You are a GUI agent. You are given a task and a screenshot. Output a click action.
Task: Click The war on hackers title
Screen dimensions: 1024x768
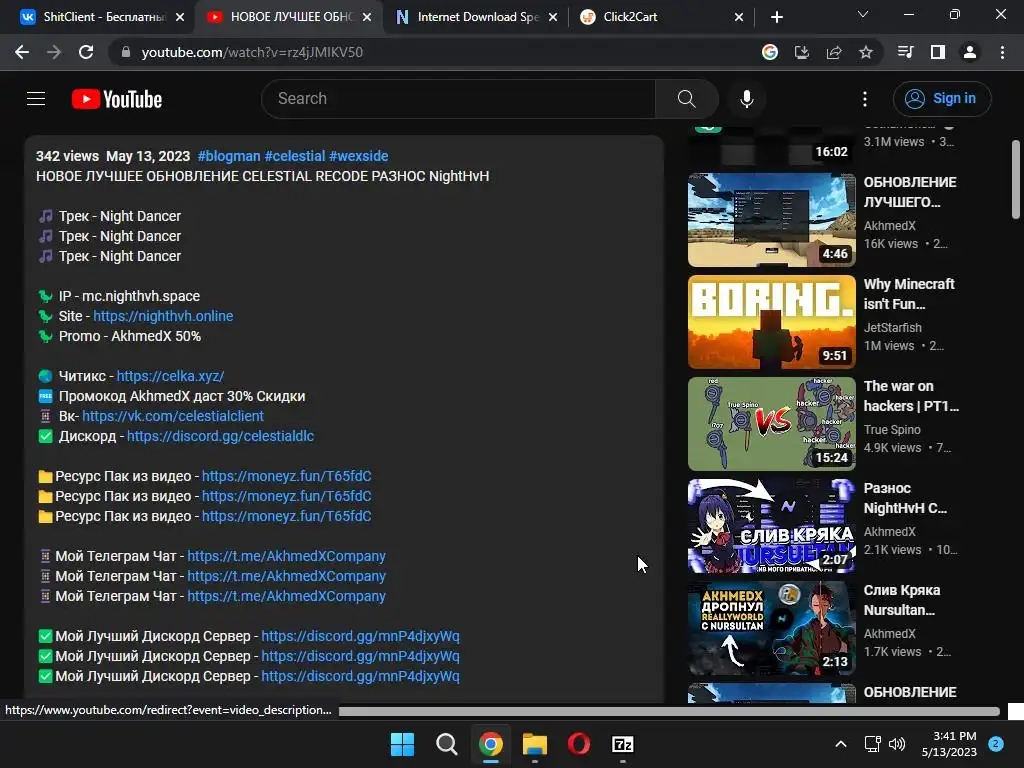pos(911,396)
